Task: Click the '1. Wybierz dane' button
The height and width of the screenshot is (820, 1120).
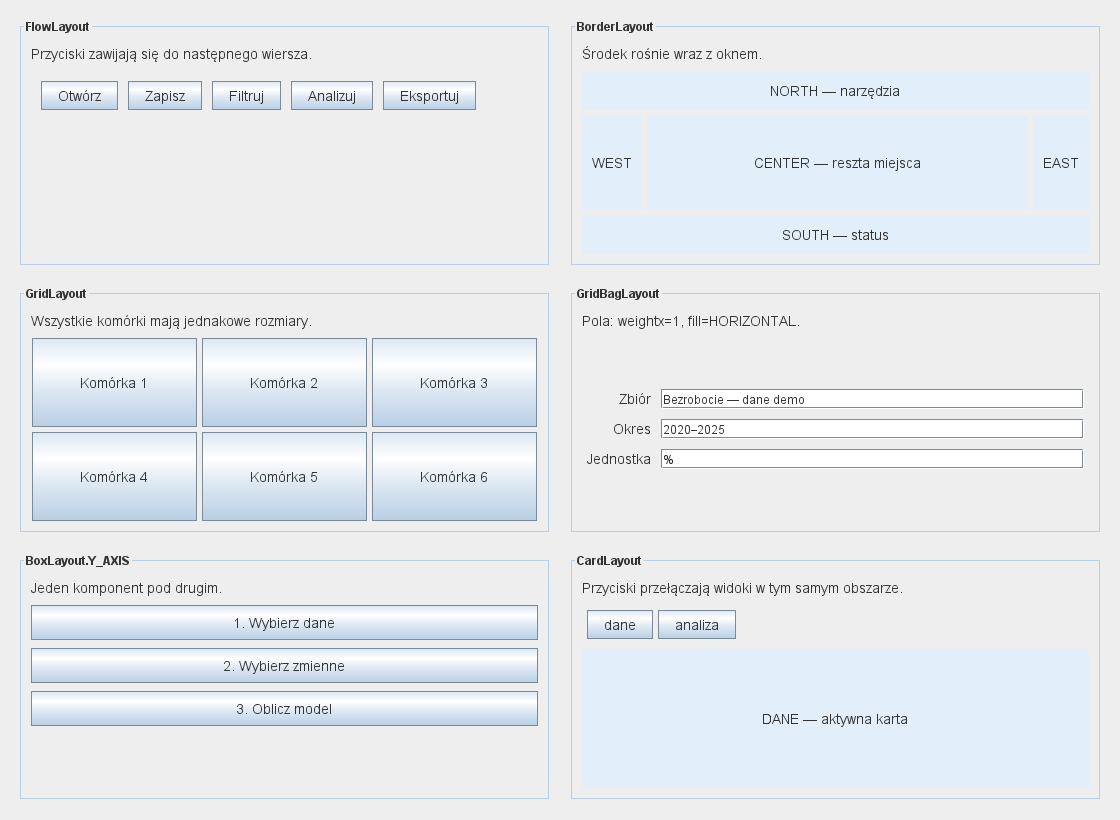Action: (284, 623)
